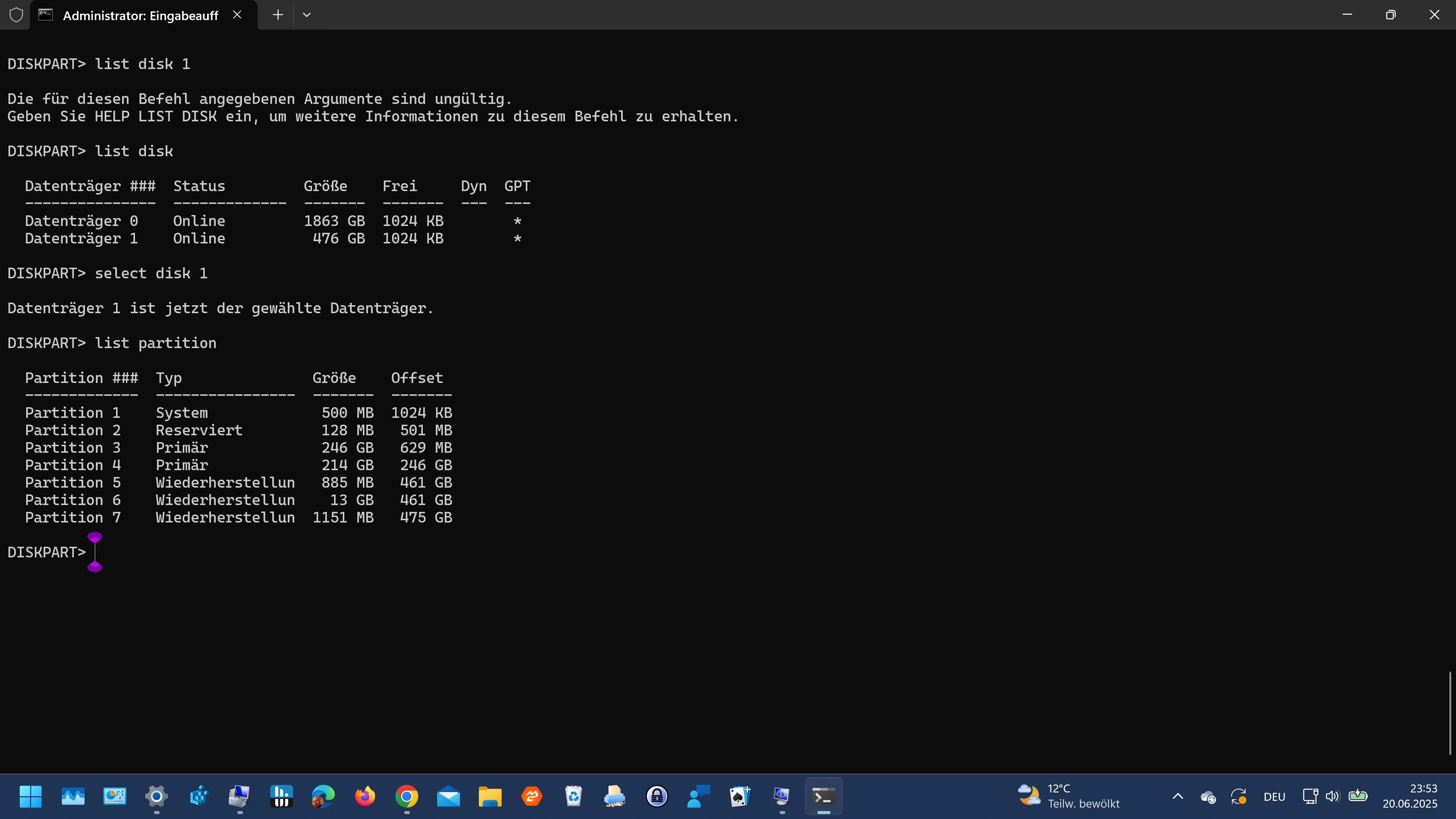The image size is (1456, 819).
Task: Open KeePass password manager from the taskbar
Action: 656,796
